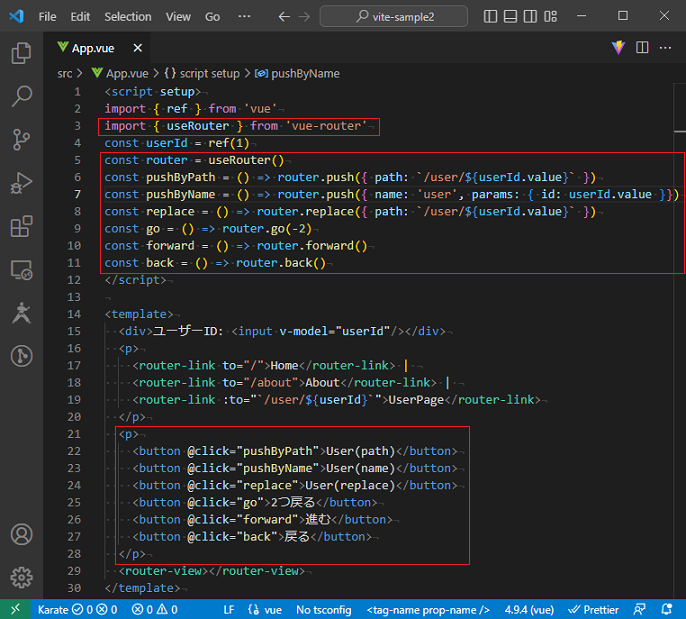Click the closing script tag on line 12
This screenshot has height=619, width=686.
click(x=136, y=280)
